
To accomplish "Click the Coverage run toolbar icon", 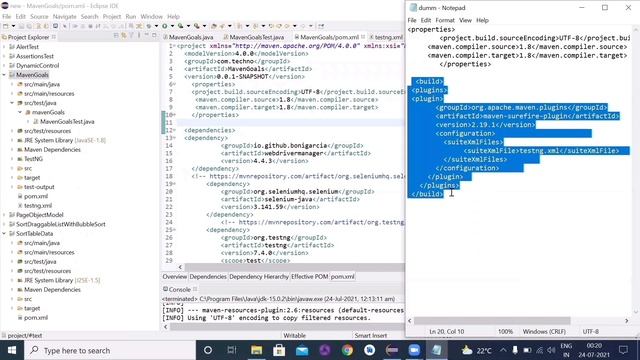I will tap(180, 26).
